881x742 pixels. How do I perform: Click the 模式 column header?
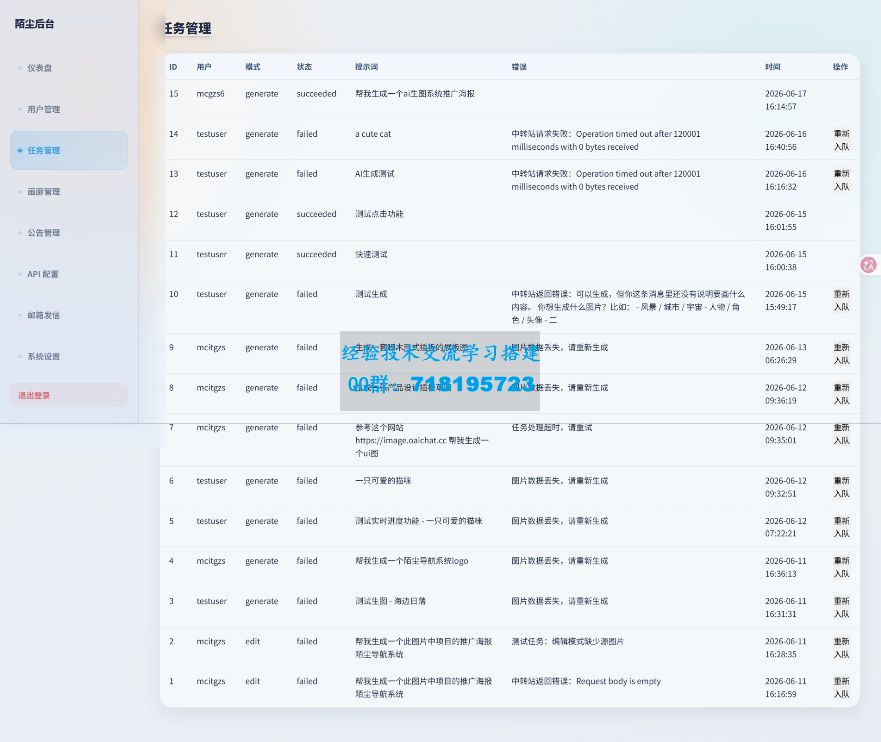click(253, 67)
